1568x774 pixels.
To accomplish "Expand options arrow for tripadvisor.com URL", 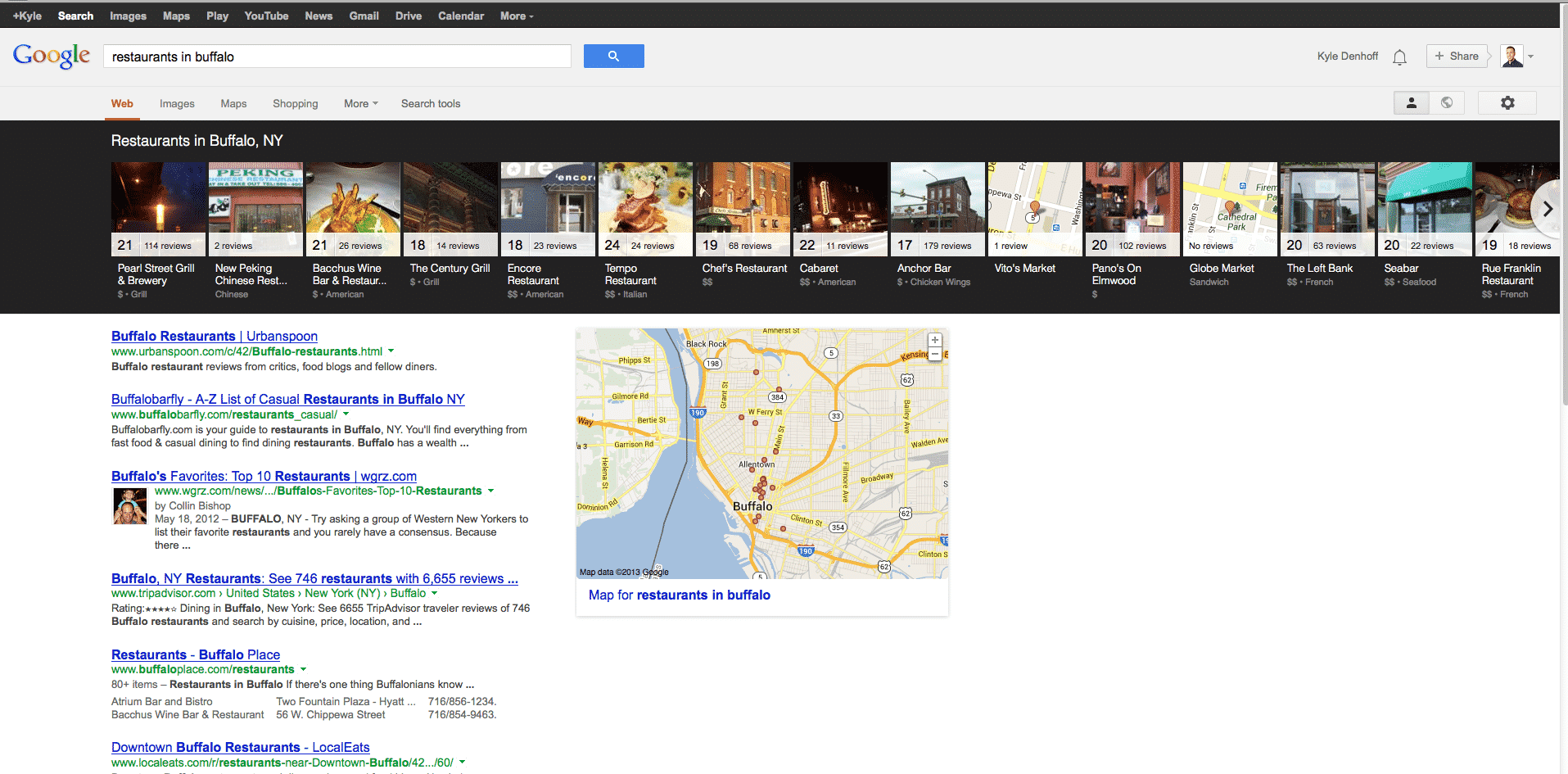I will click(434, 593).
